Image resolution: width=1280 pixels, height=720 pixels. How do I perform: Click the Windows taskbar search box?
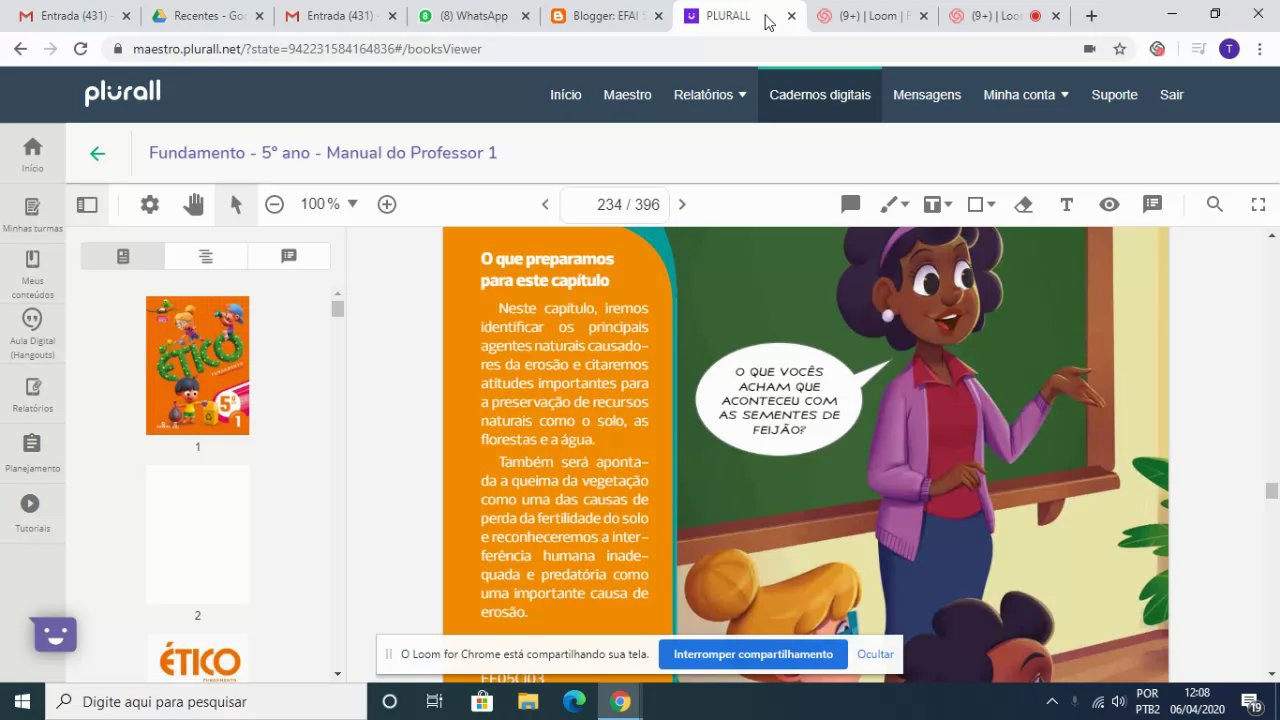point(206,702)
